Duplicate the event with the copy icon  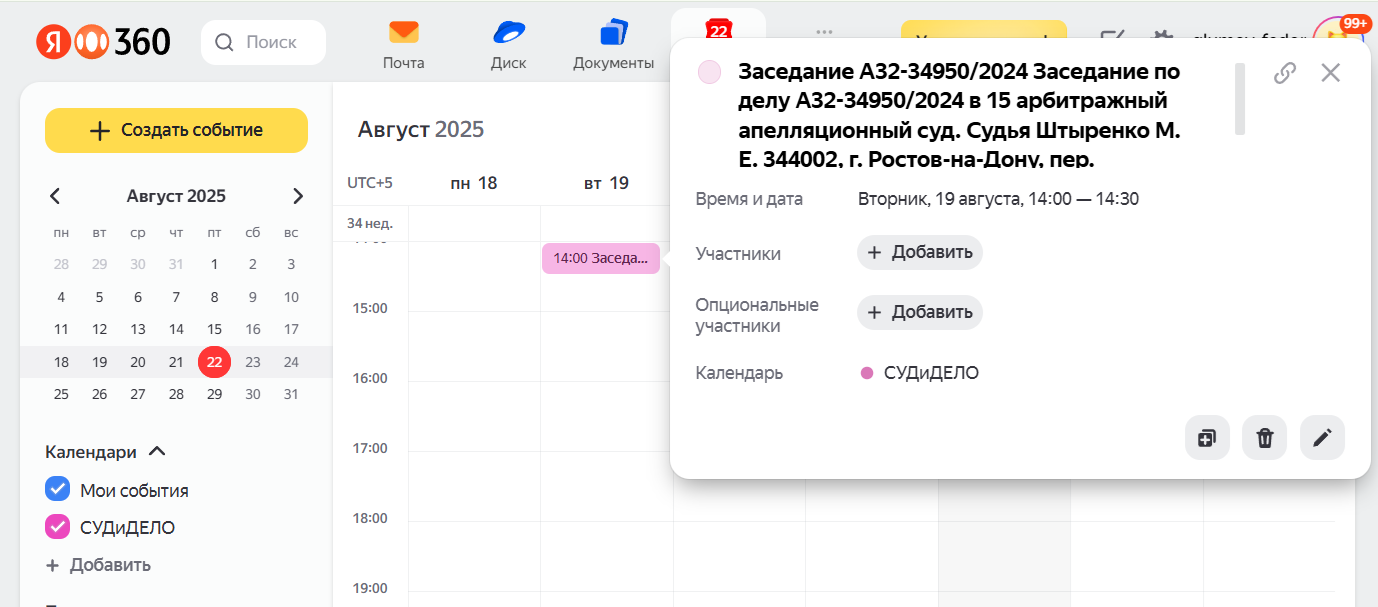[x=1206, y=438]
